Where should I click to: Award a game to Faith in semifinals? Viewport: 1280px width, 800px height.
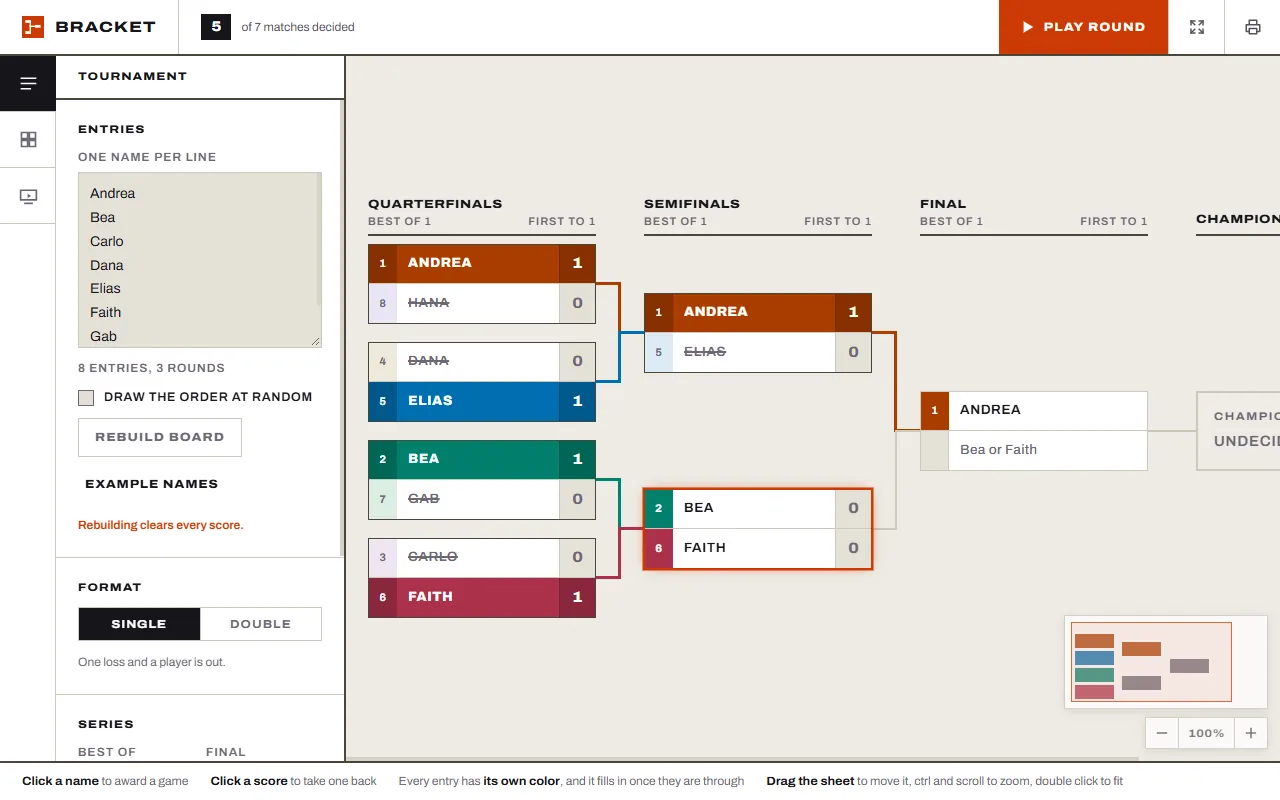(x=754, y=548)
